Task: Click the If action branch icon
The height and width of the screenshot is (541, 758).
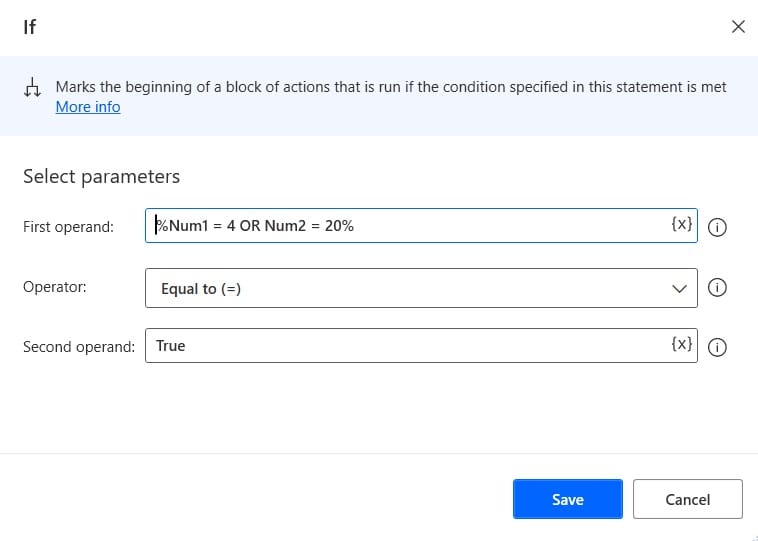Action: (32, 88)
